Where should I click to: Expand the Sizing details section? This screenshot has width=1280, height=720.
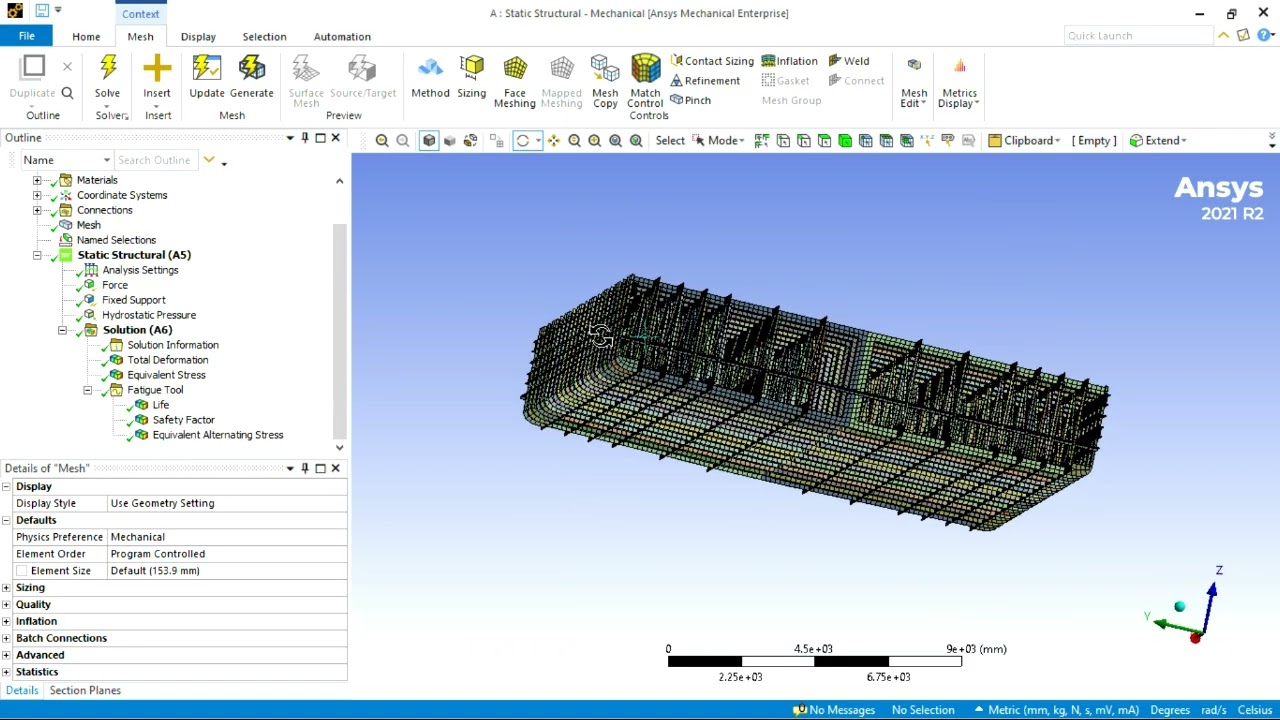tap(6, 588)
